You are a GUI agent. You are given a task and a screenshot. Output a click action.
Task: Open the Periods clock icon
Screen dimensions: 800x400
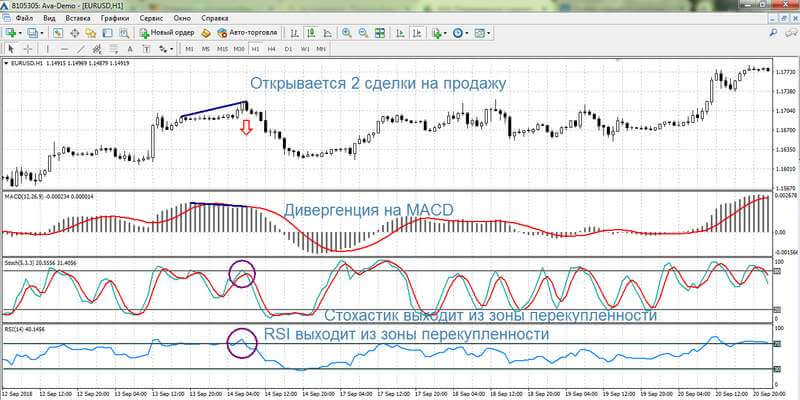click(458, 33)
